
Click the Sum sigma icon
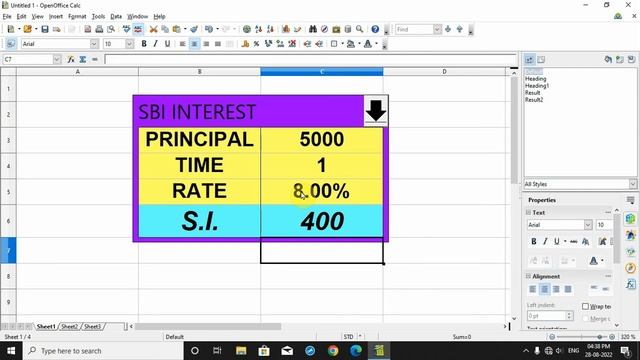click(83, 60)
